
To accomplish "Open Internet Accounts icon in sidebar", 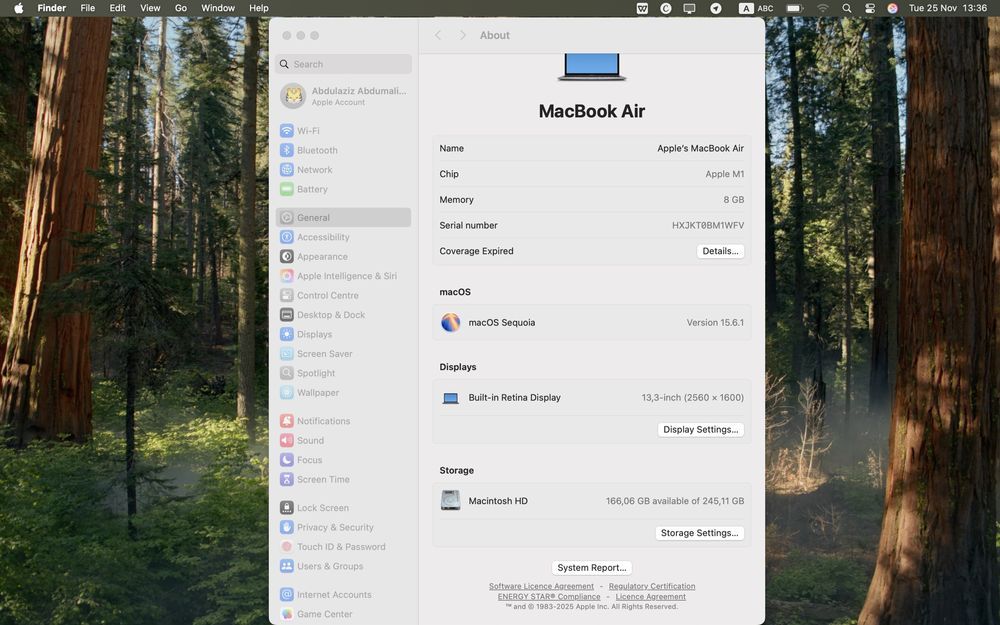I will (287, 594).
